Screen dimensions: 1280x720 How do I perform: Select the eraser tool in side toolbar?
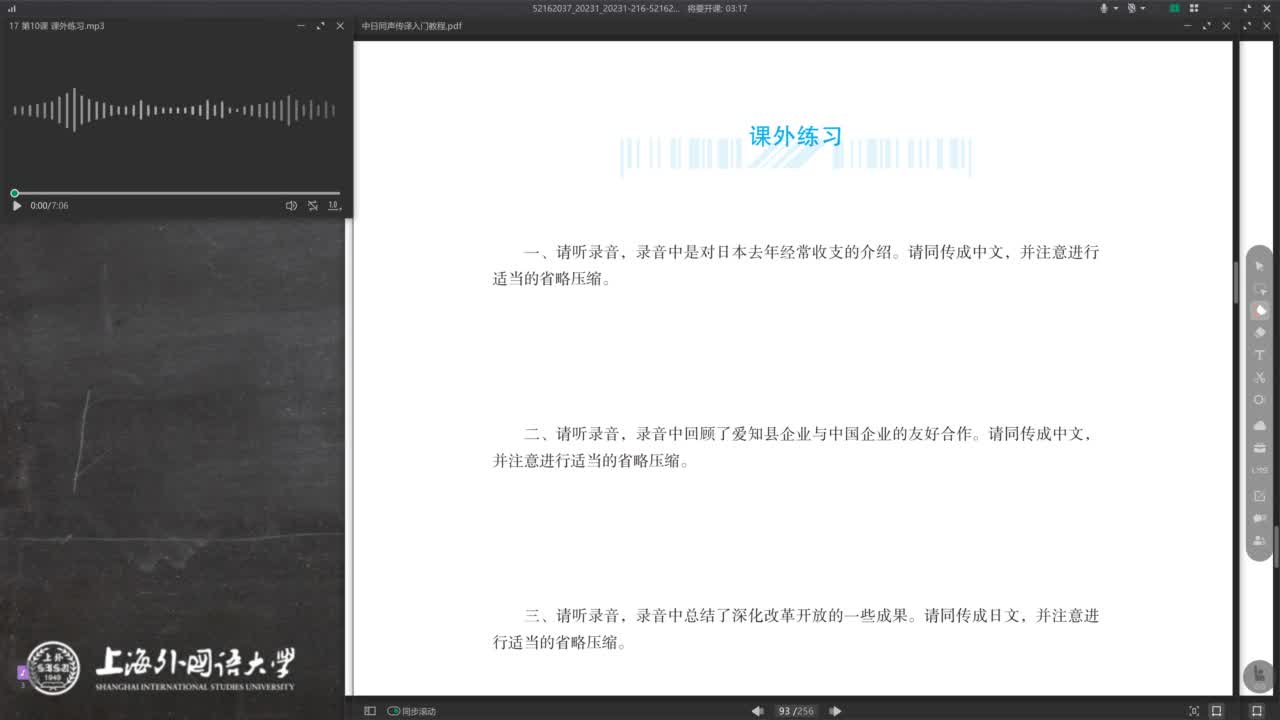(x=1260, y=332)
